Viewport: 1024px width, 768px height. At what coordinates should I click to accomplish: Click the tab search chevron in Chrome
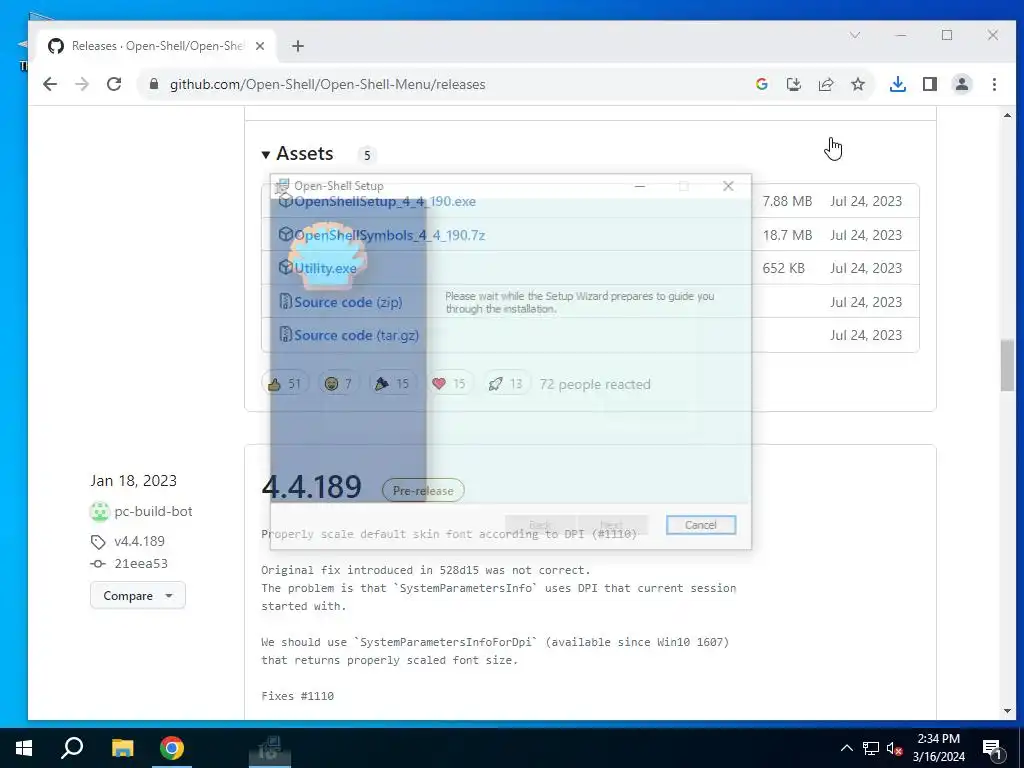[x=855, y=35]
